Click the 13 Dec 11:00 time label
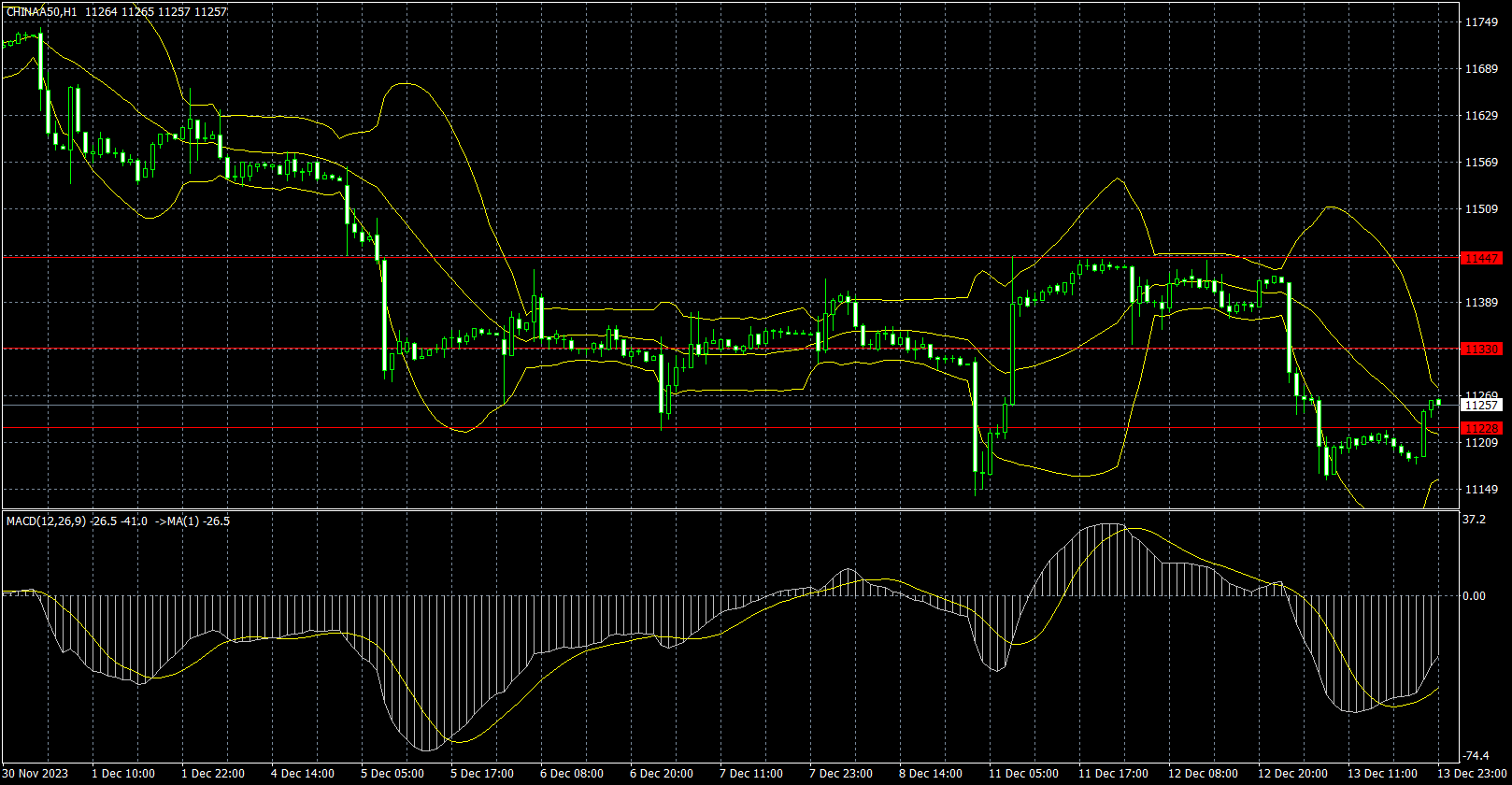The image size is (1512, 785). tap(1382, 773)
